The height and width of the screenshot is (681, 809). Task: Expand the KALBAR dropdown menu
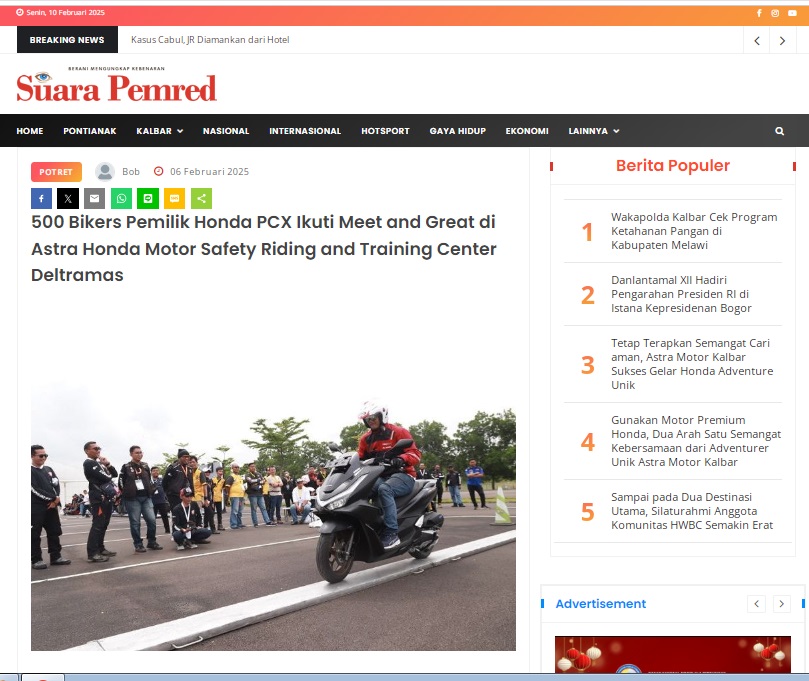(x=159, y=131)
